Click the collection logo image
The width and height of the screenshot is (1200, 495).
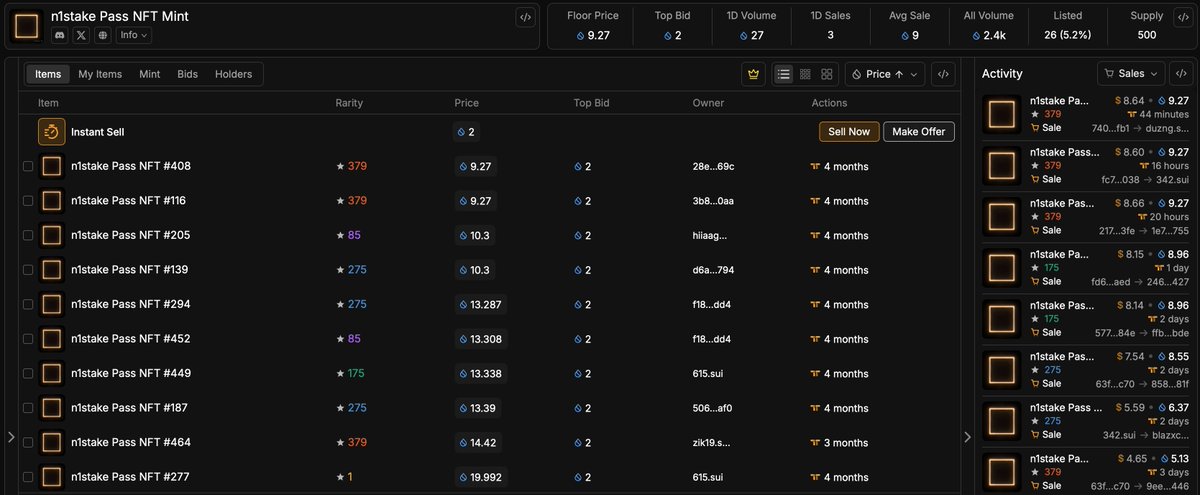point(27,27)
